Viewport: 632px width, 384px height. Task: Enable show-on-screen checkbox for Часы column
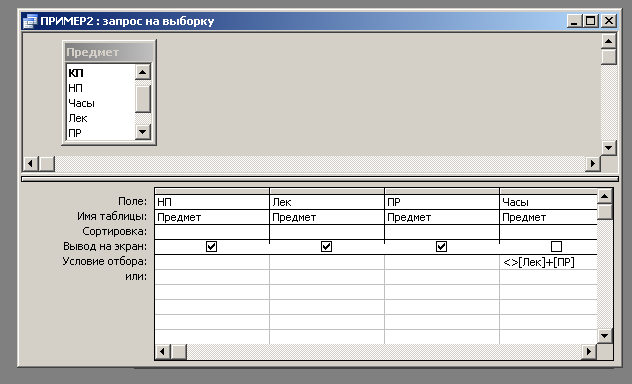click(556, 246)
